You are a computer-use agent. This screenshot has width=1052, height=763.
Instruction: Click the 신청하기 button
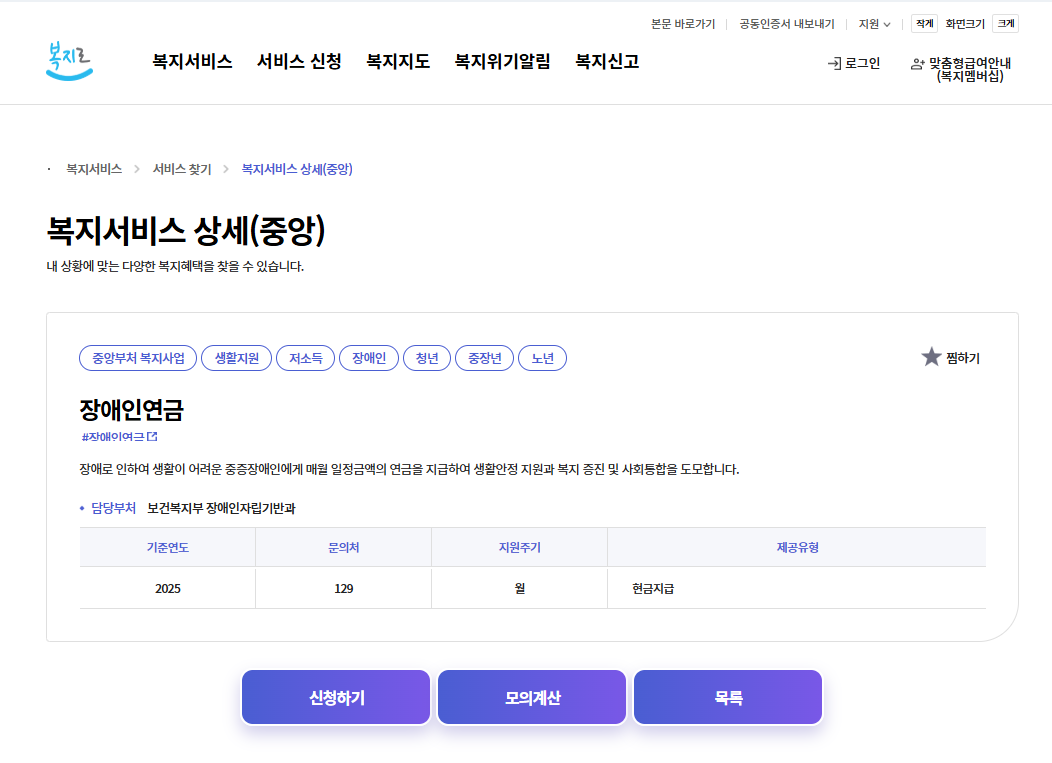[335, 697]
